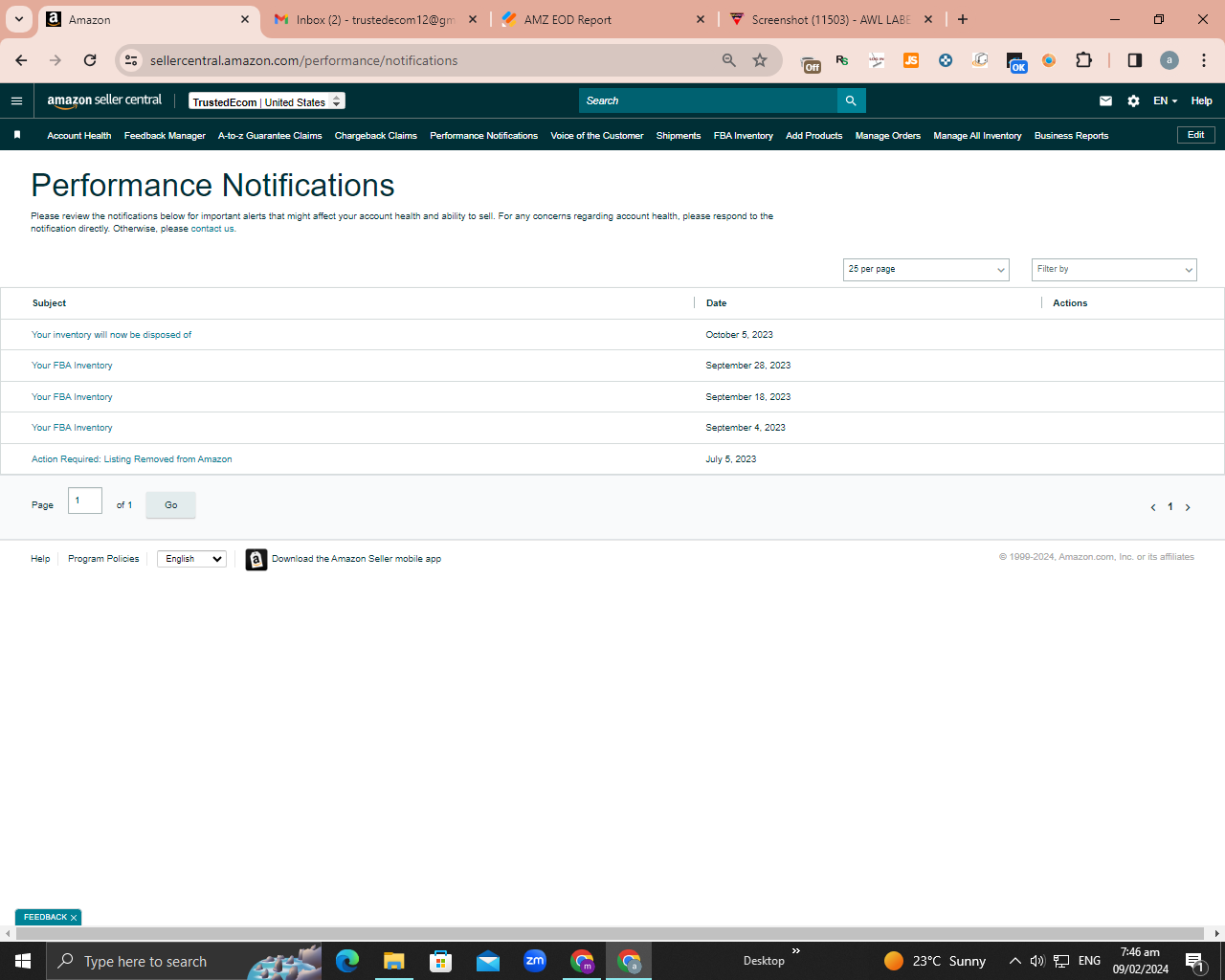Click the horizontal page scrollbar
The height and width of the screenshot is (980, 1225).
click(609, 933)
